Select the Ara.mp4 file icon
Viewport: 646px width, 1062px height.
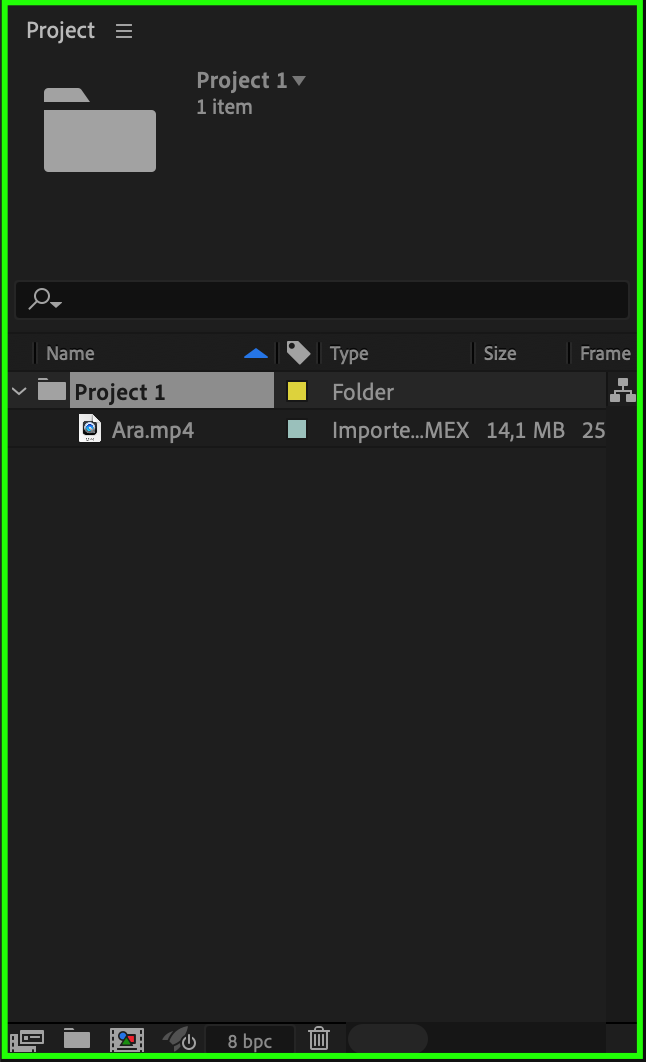pyautogui.click(x=90, y=429)
